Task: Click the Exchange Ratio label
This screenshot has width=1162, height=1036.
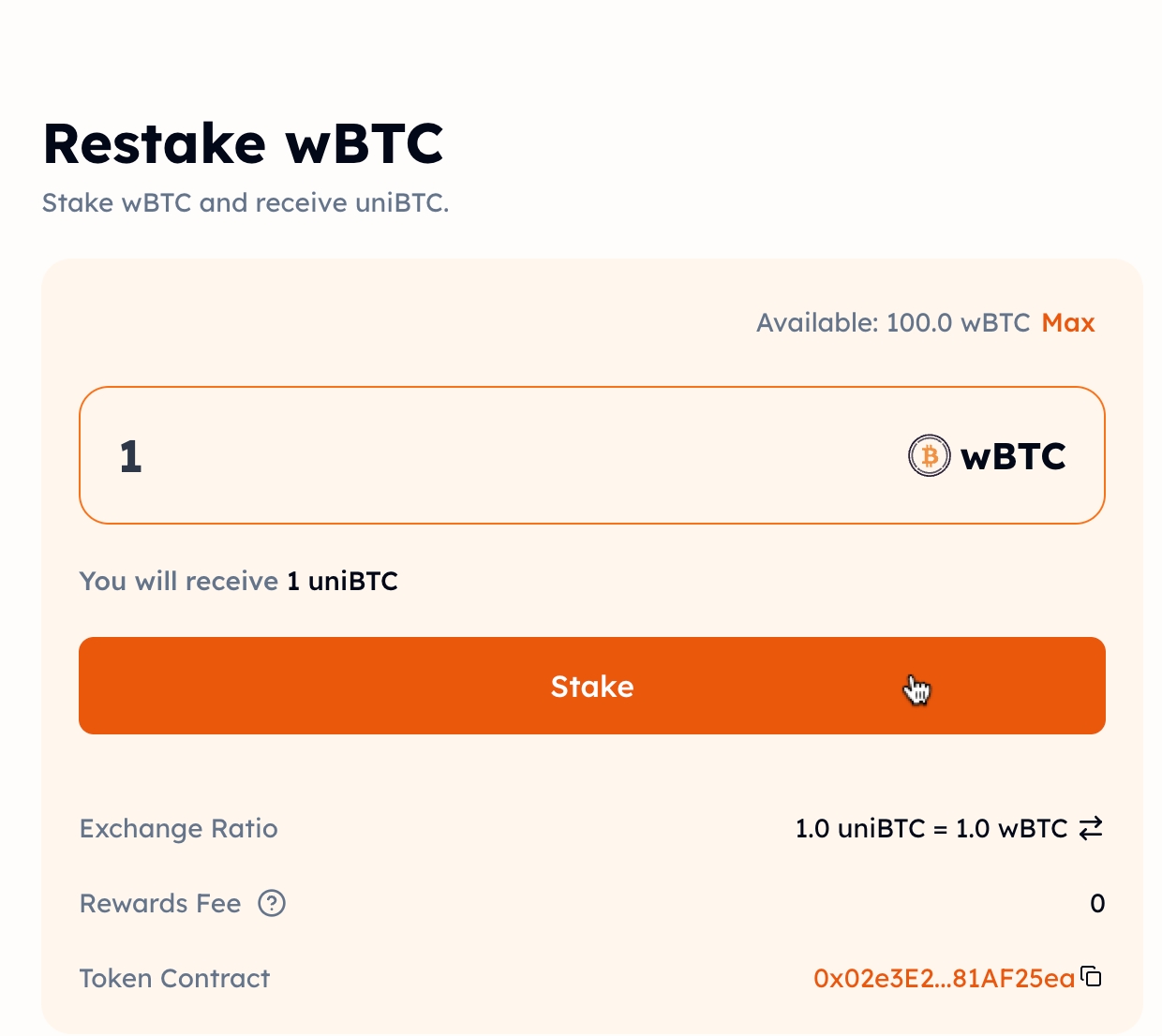Action: click(179, 829)
